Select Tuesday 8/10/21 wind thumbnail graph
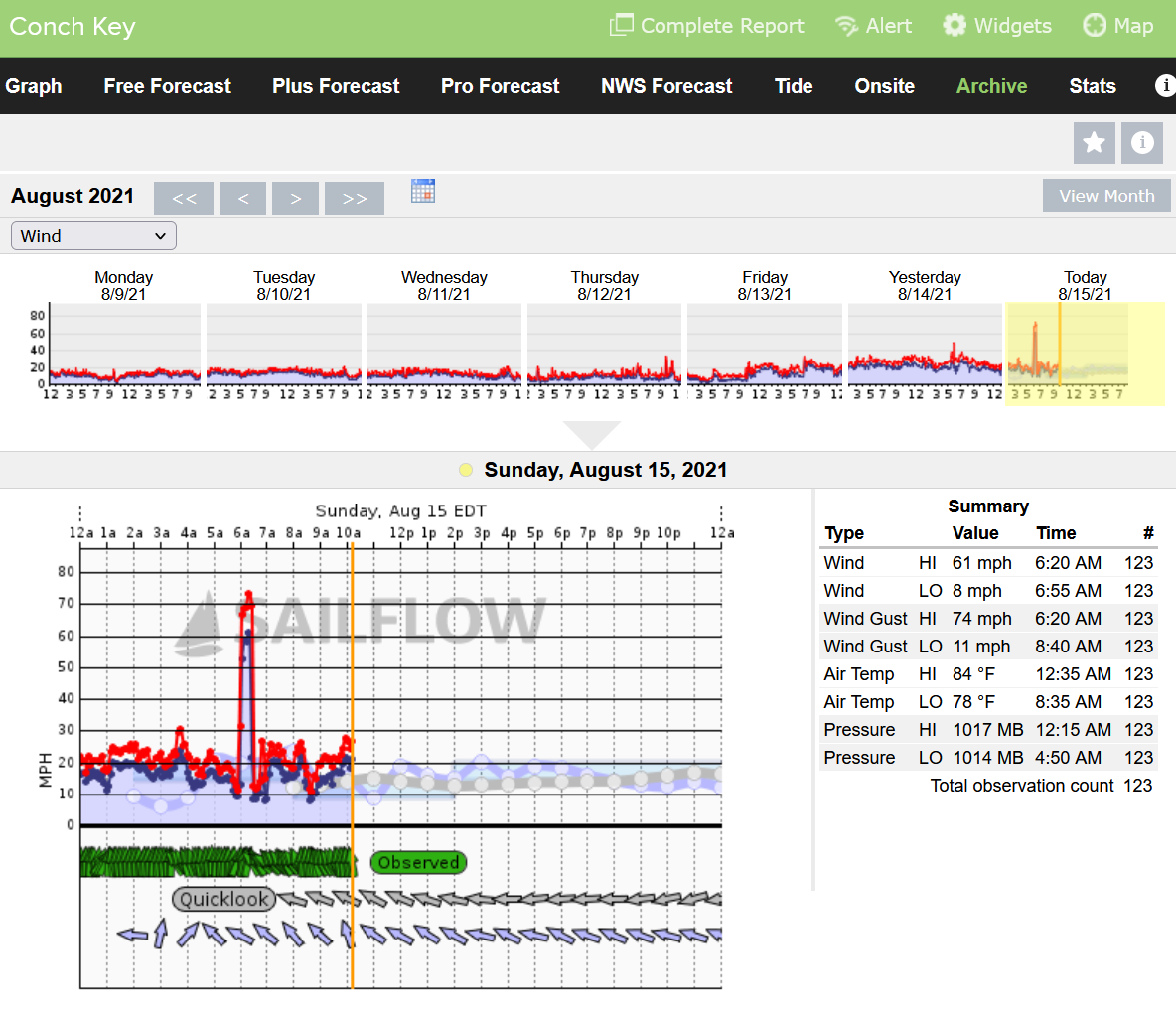This screenshot has width=1176, height=1012. 284,345
